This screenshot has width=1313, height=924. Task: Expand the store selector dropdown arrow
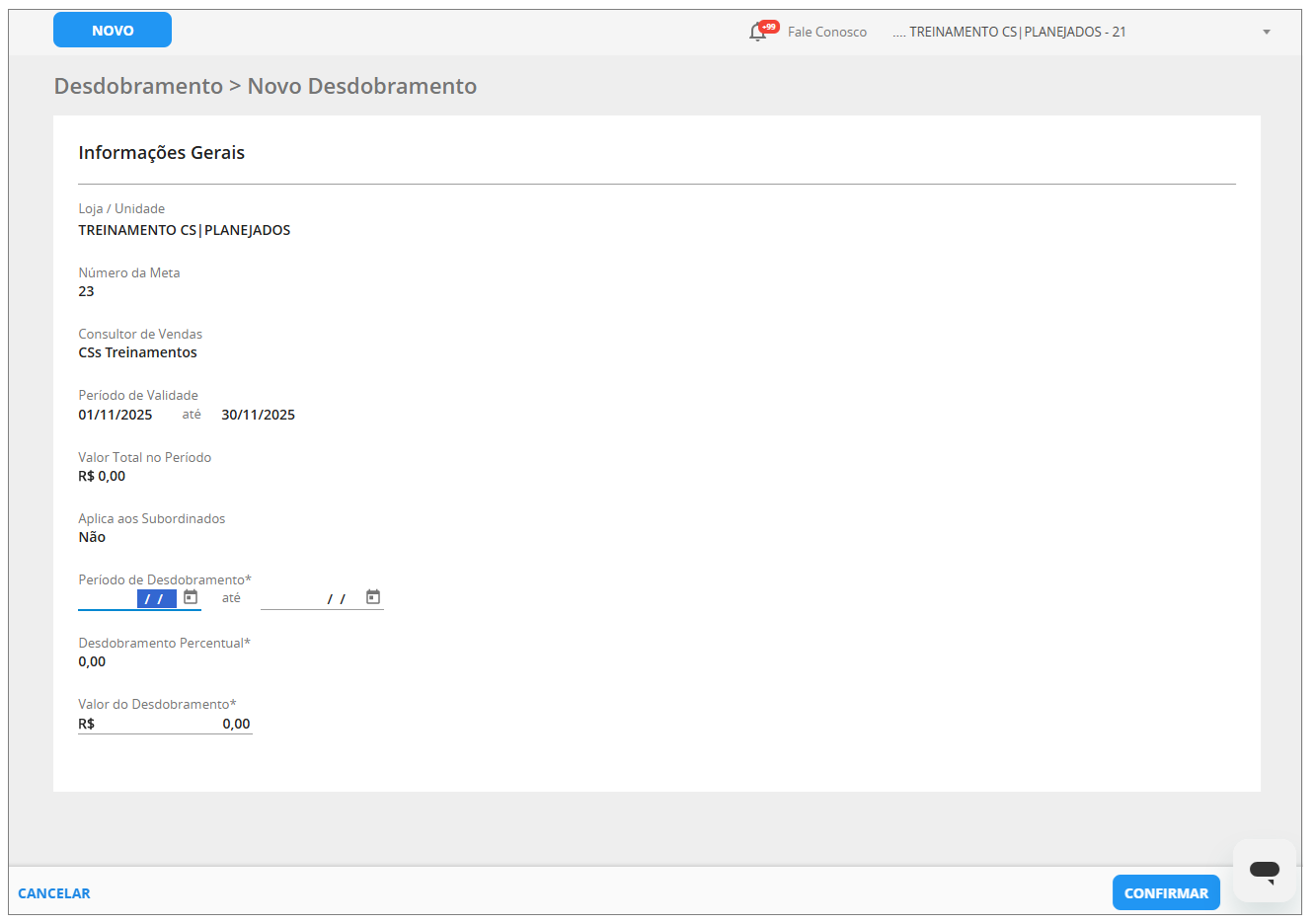[x=1267, y=33]
